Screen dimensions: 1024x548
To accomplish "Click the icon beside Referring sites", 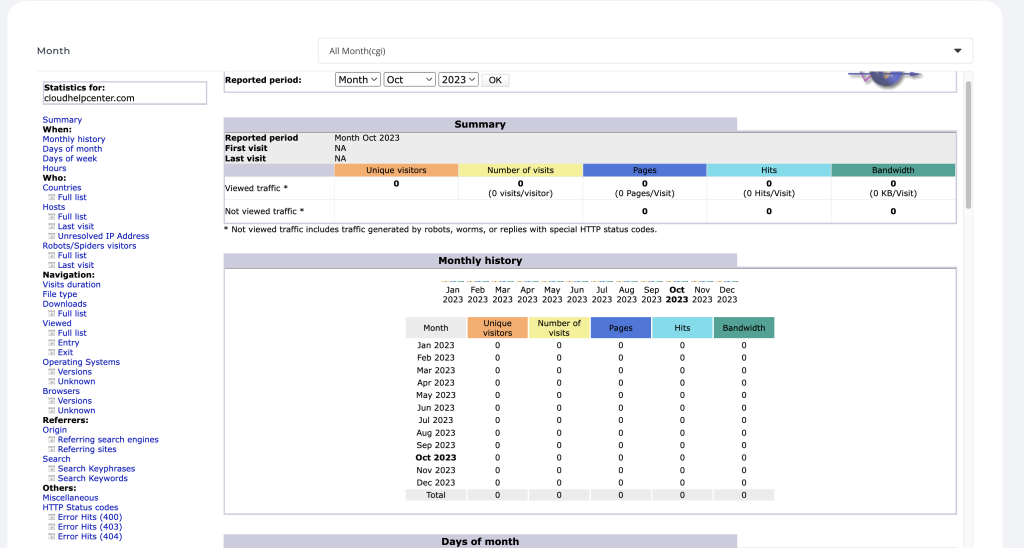I will tap(51, 450).
